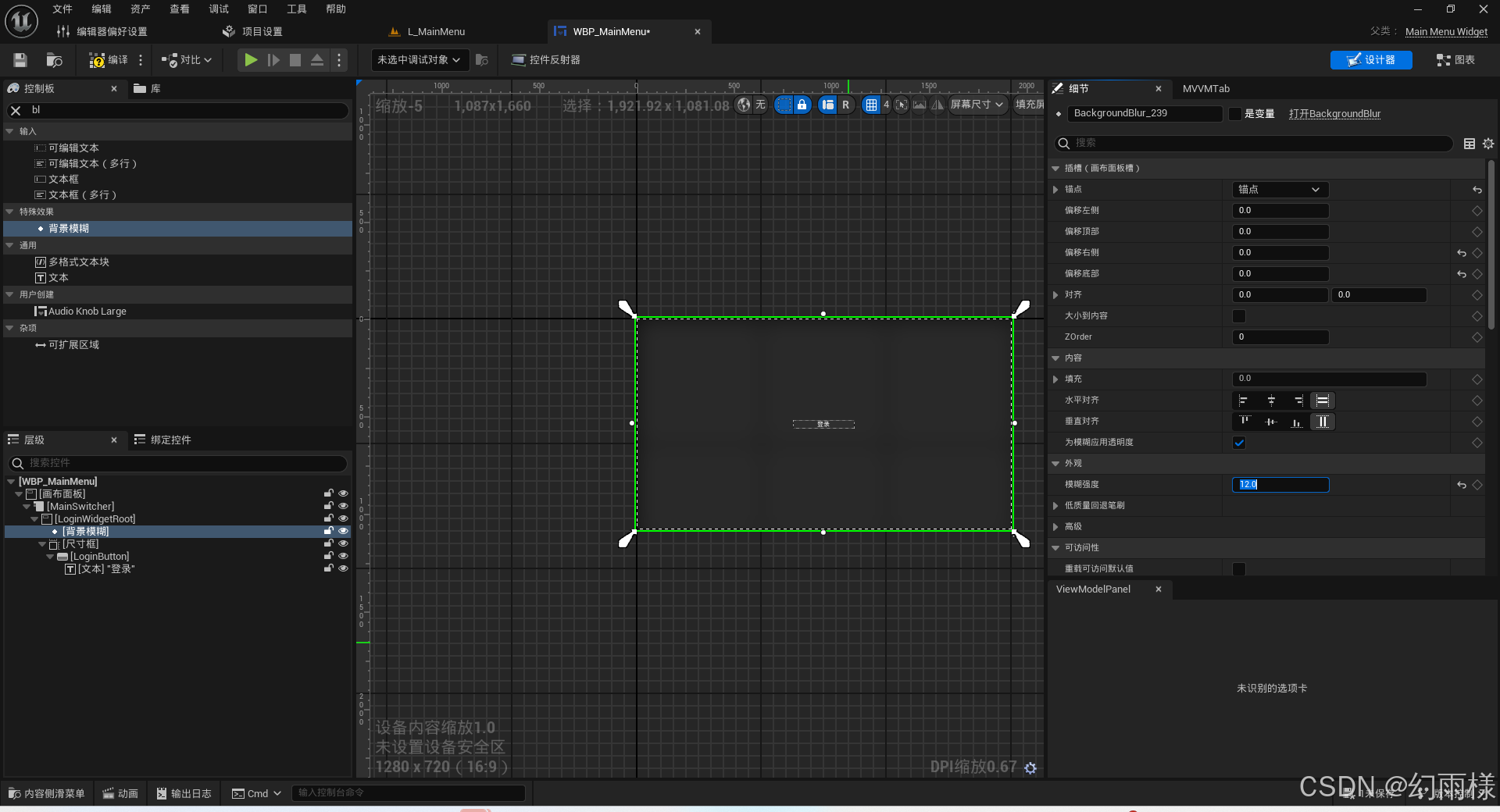Screen dimensions: 1500x812
Task: Expand the 高级 advanced section
Action: pos(1055,527)
